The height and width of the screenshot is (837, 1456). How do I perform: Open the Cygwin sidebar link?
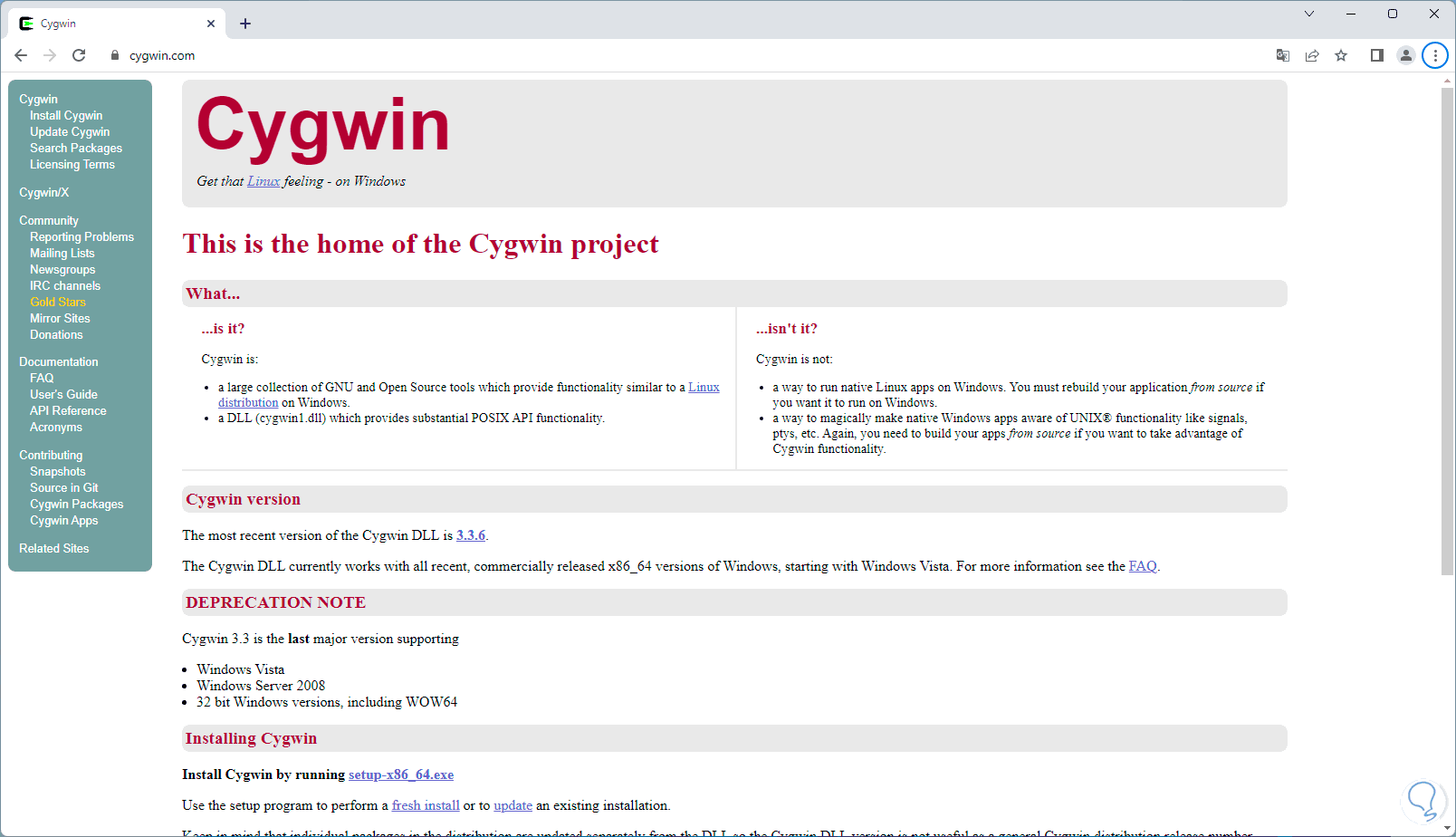click(x=38, y=100)
